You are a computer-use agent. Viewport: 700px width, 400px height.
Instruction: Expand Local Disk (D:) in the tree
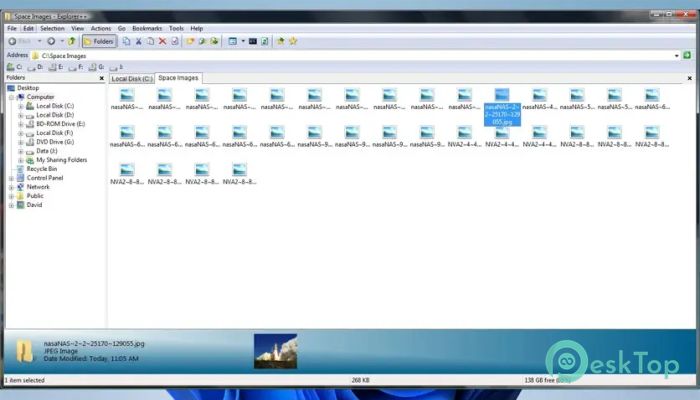21,115
